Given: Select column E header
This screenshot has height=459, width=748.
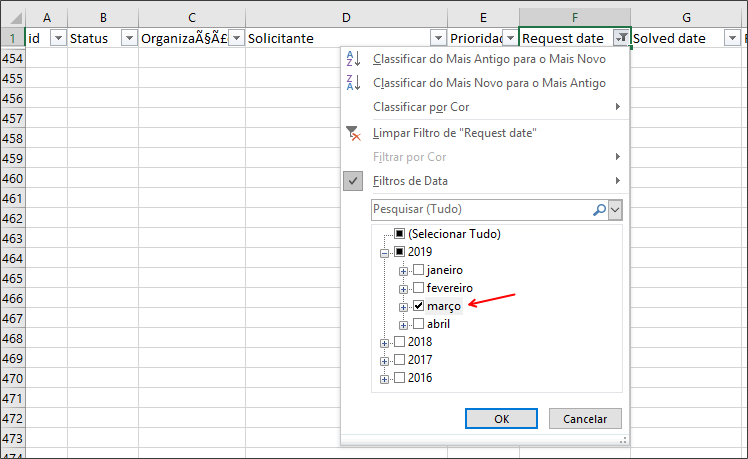Looking at the screenshot, I should (x=483, y=18).
